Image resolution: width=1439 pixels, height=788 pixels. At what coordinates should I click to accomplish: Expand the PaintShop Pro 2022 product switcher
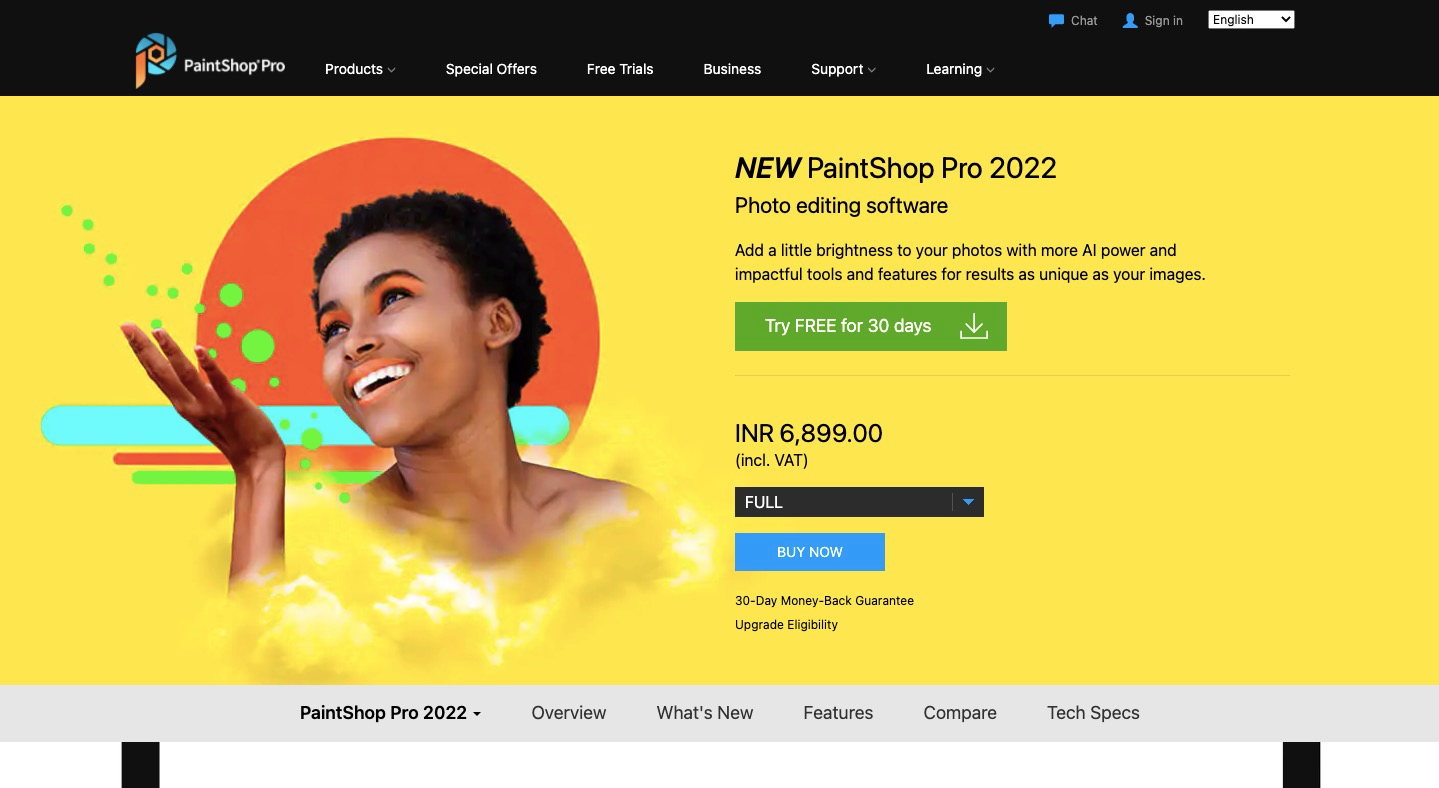pos(390,713)
